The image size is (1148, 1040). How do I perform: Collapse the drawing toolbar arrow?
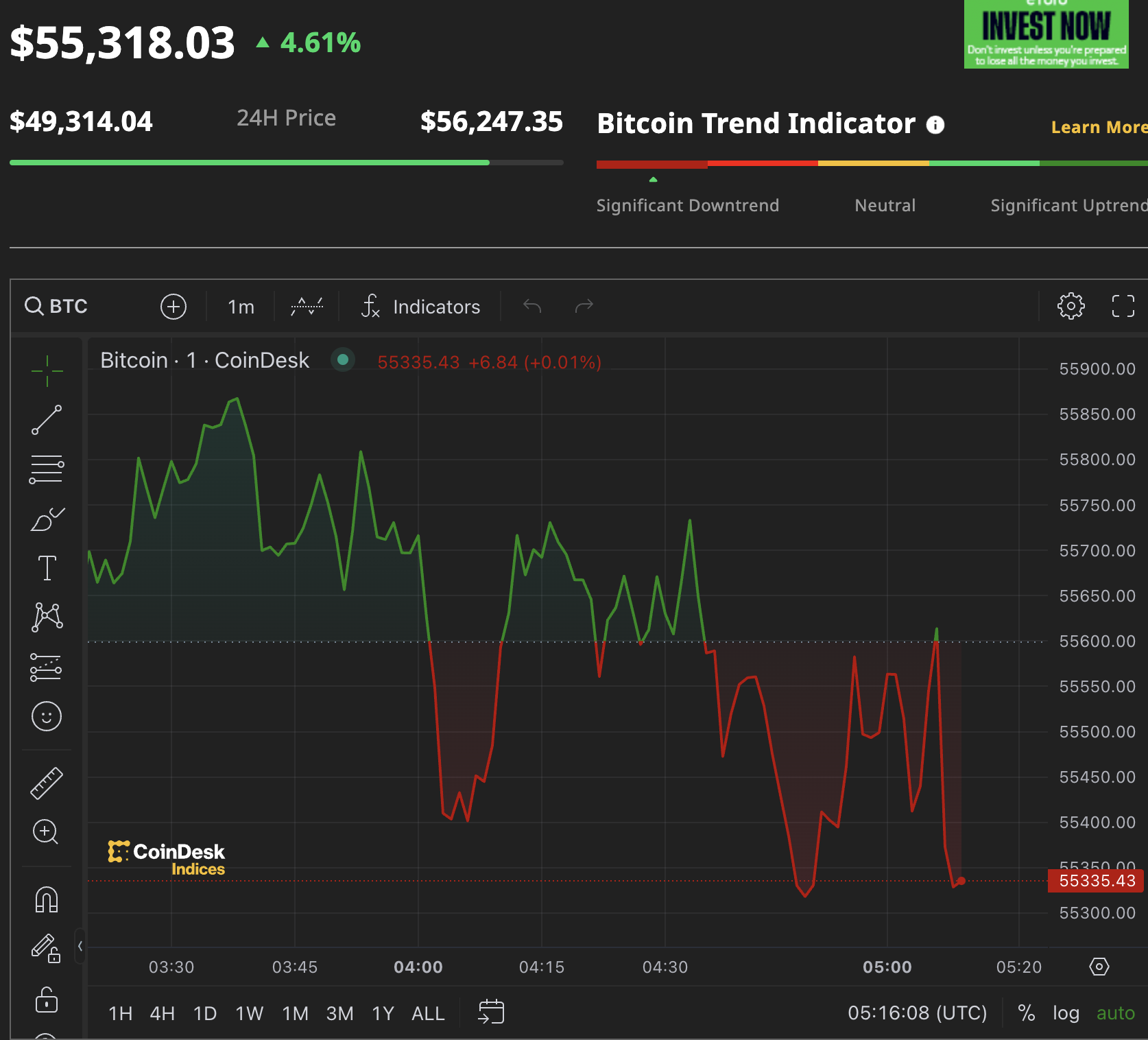[80, 946]
